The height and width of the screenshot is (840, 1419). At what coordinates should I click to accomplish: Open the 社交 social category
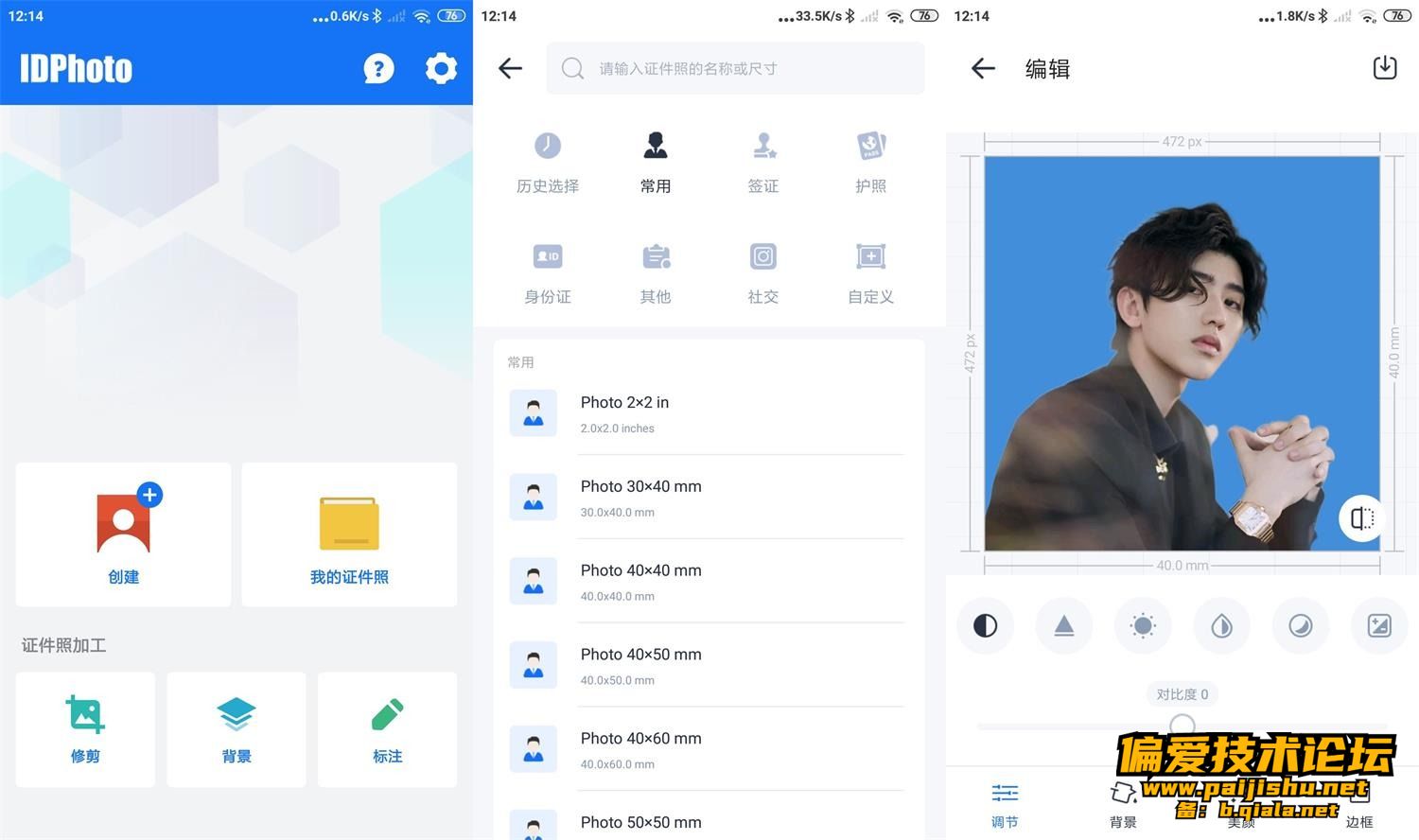[x=763, y=273]
